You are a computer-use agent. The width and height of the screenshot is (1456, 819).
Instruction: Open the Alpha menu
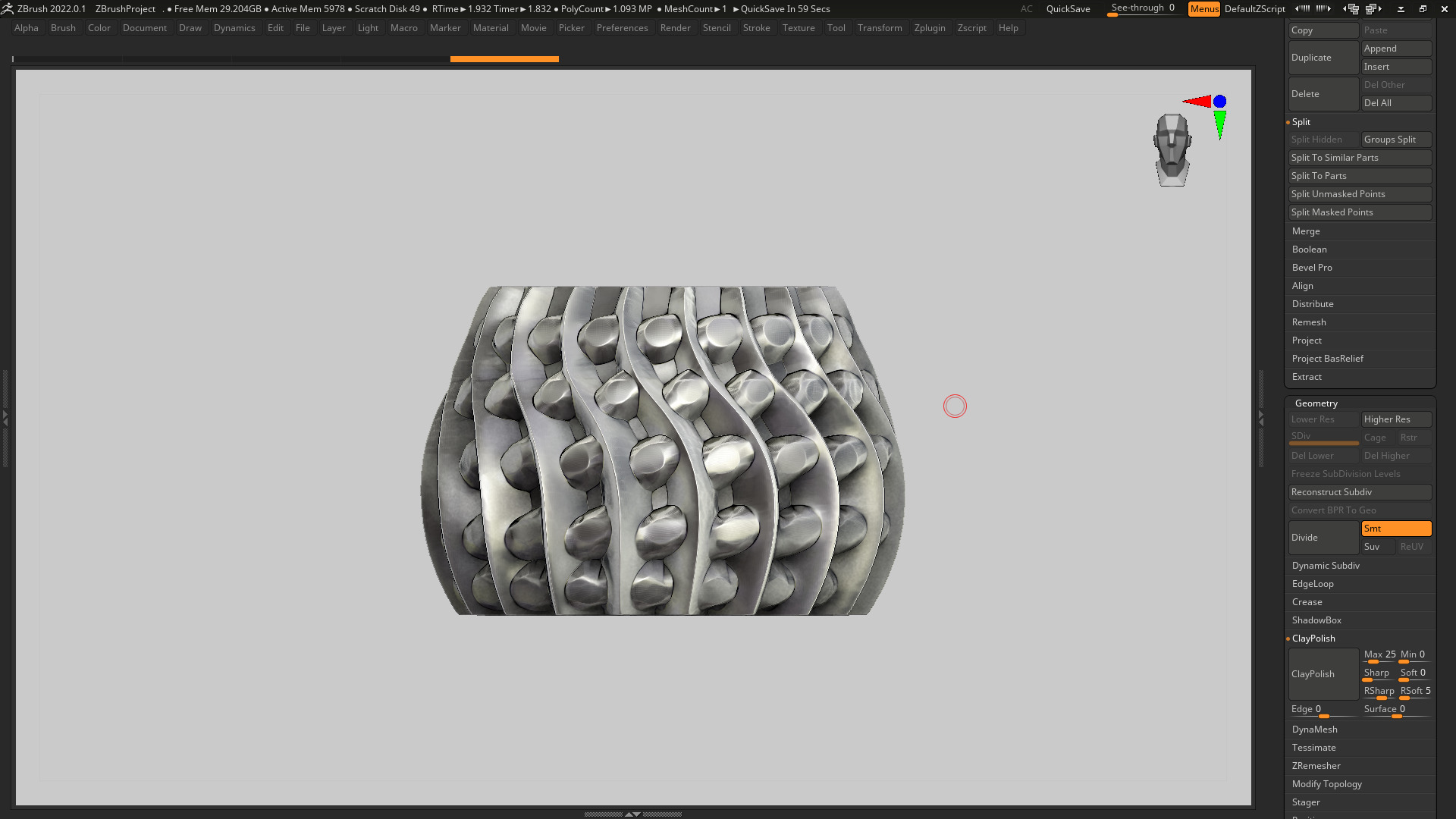point(26,28)
